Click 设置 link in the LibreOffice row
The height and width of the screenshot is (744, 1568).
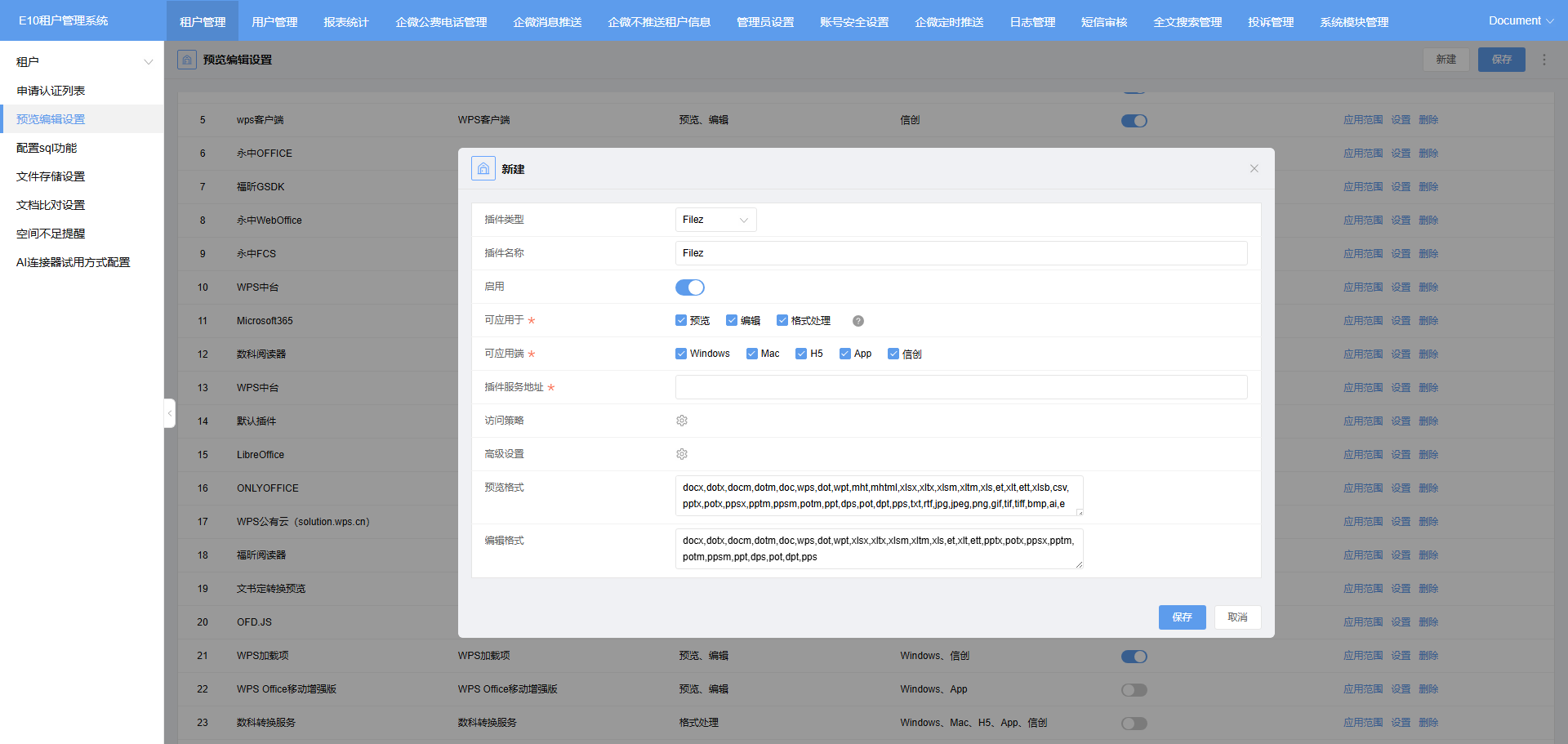1401,455
